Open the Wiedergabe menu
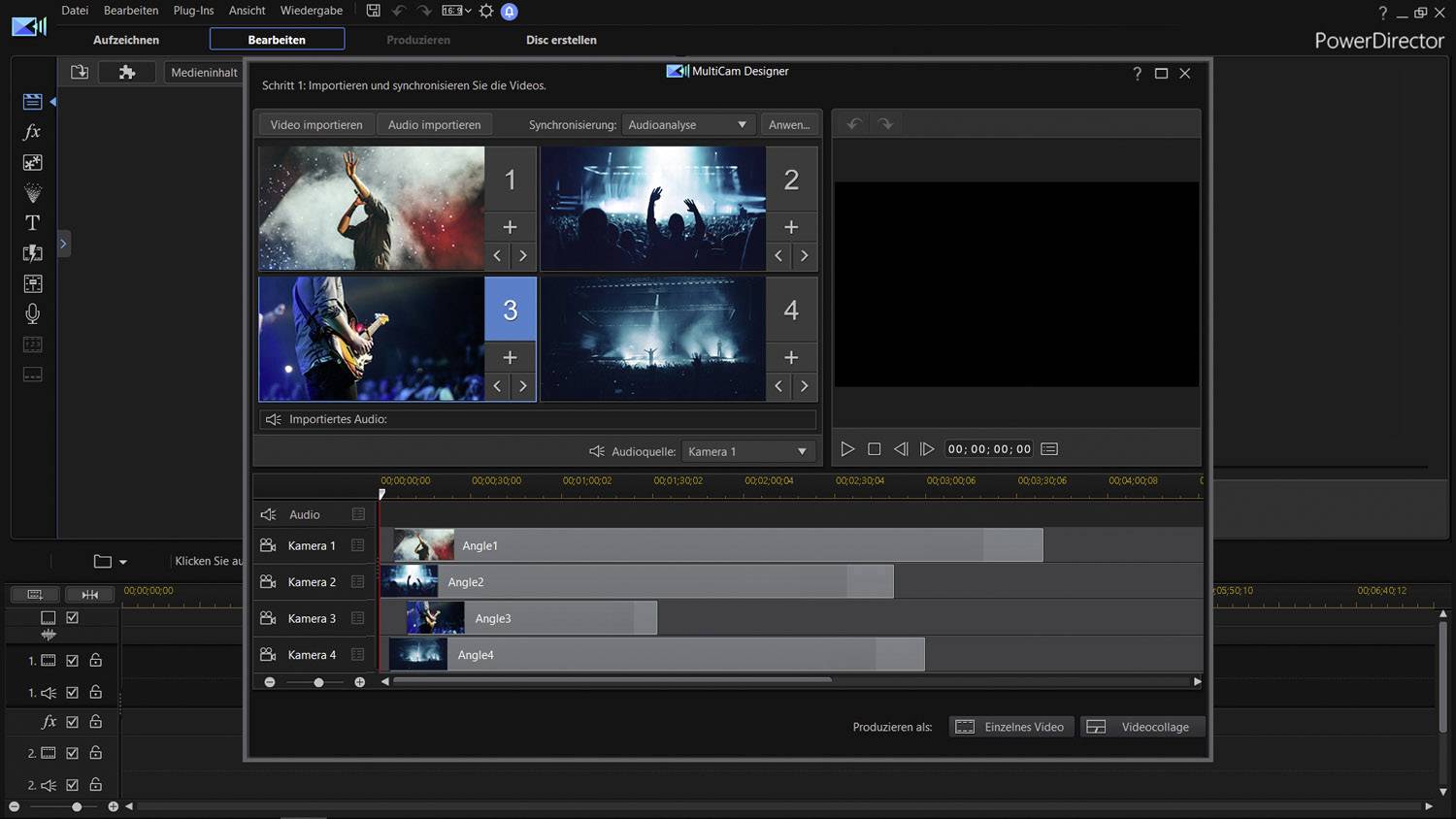This screenshot has width=1456, height=819. (x=311, y=11)
